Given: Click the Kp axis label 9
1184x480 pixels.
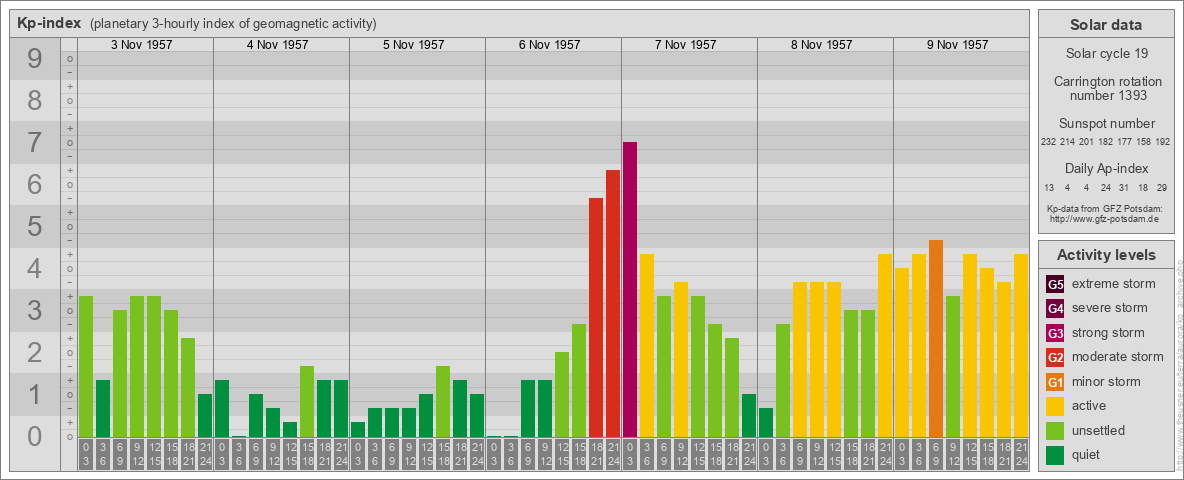Looking at the screenshot, I should pyautogui.click(x=34, y=59).
